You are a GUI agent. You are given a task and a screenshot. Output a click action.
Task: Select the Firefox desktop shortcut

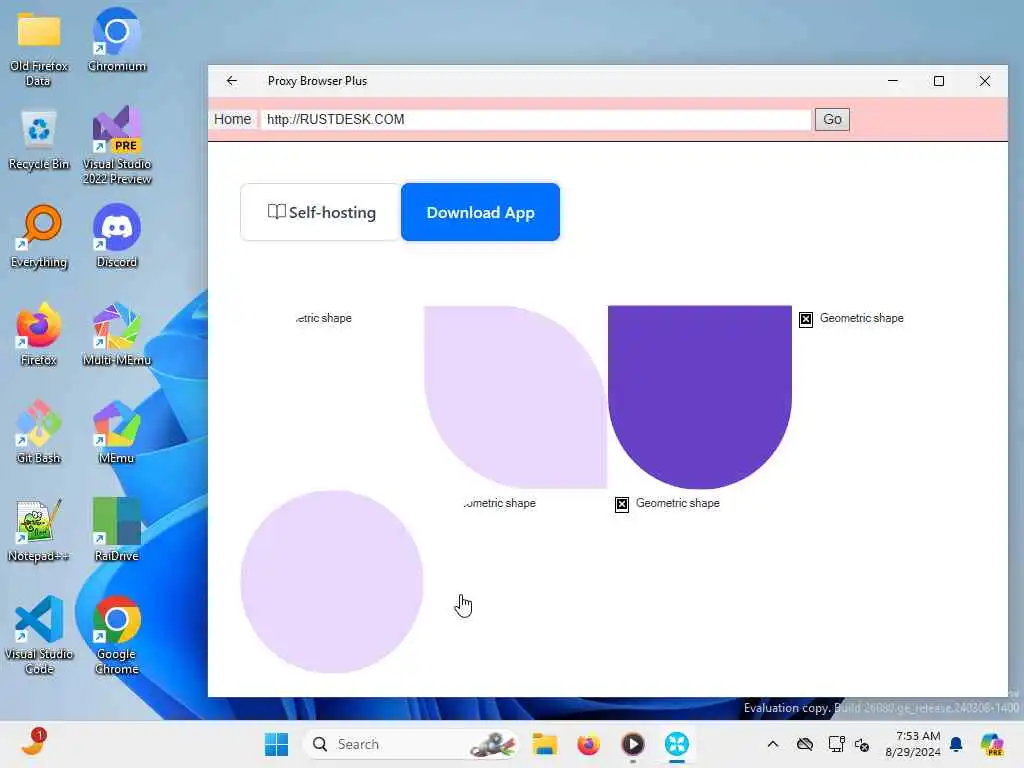pos(39,334)
